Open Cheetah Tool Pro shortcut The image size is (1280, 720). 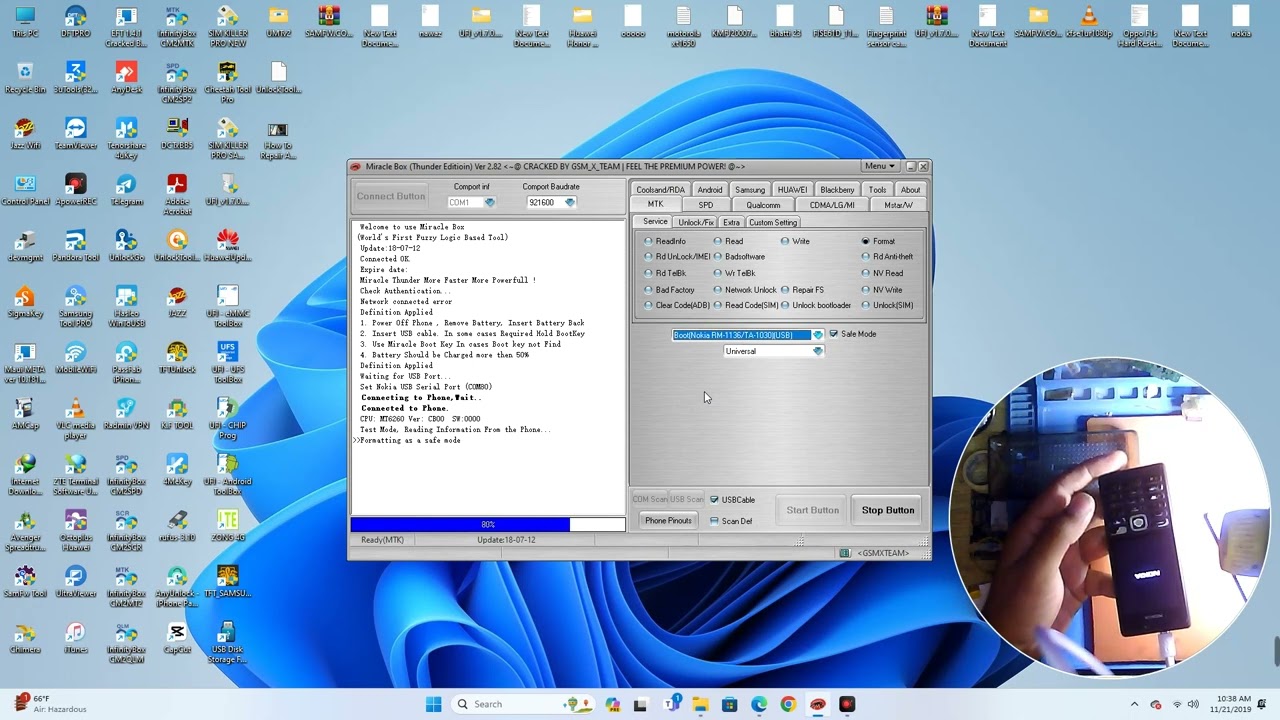click(228, 82)
